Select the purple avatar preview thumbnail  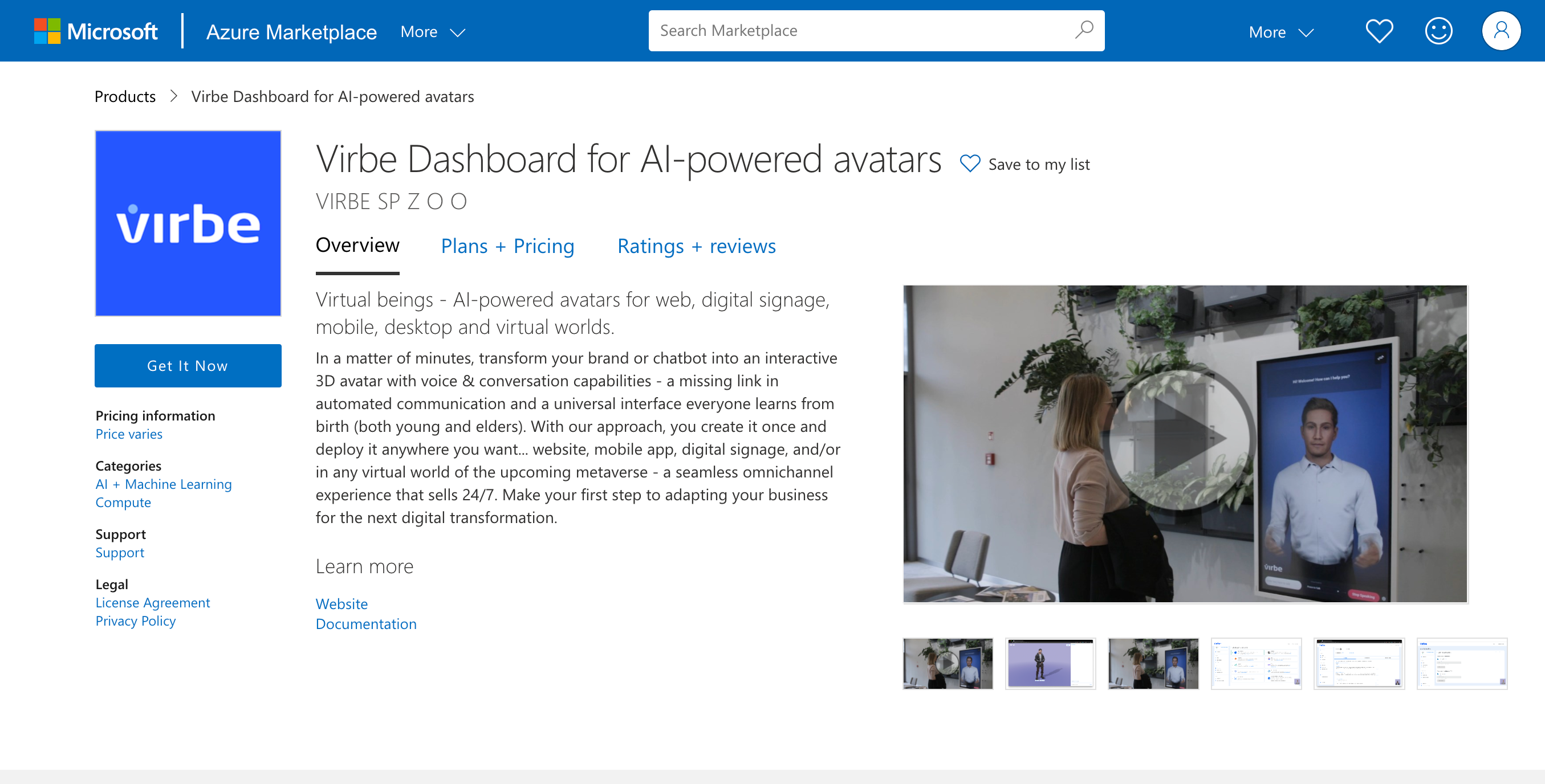point(1050,664)
